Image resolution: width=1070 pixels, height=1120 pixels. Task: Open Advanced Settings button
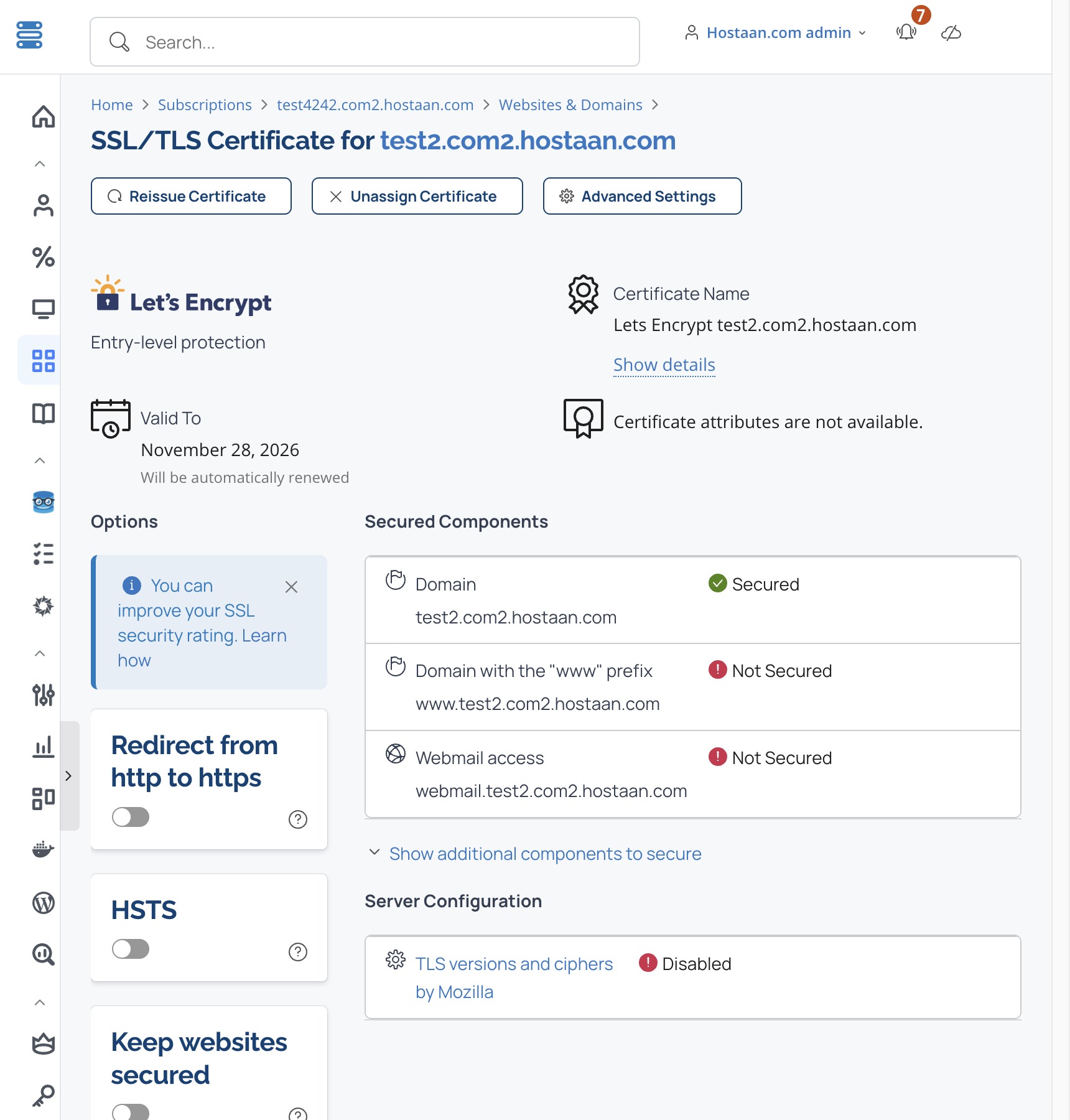tap(642, 196)
